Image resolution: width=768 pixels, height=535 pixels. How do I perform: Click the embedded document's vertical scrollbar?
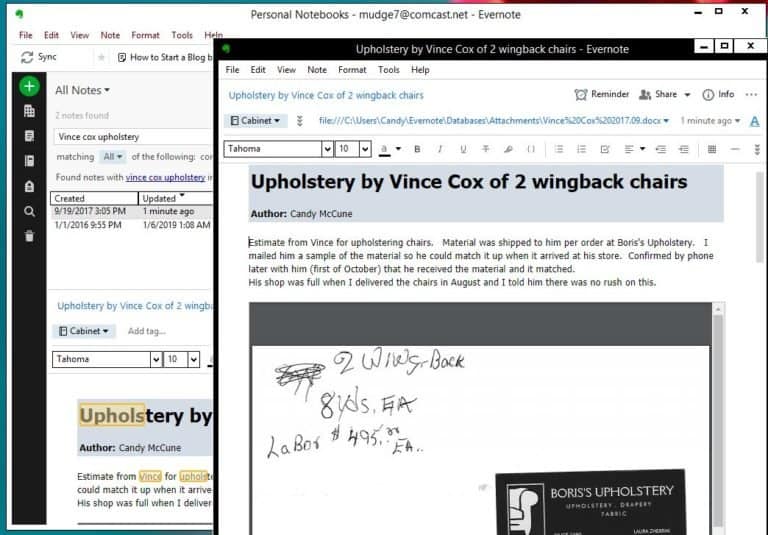718,419
